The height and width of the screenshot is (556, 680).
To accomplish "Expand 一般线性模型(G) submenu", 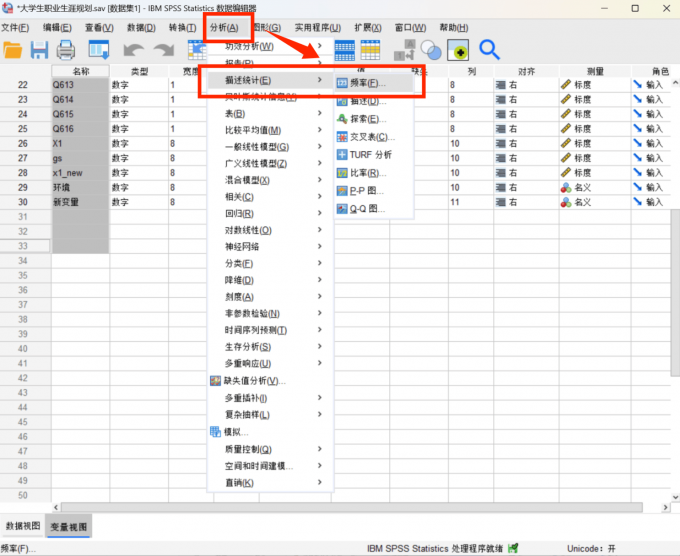I will pyautogui.click(x=271, y=147).
